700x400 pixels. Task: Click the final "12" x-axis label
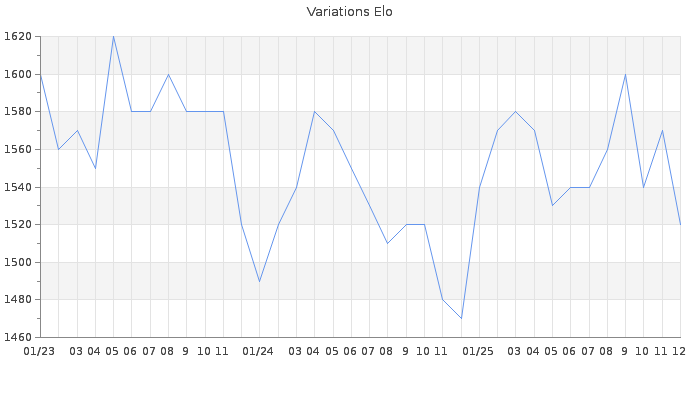pos(679,351)
